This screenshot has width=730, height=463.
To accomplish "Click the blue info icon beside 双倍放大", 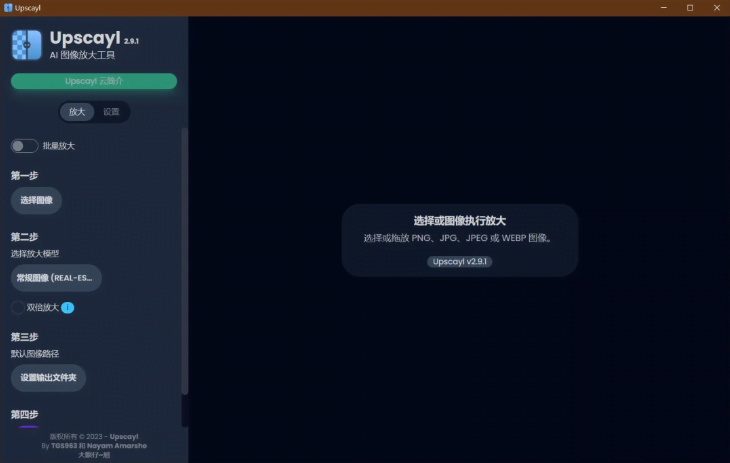I will click(x=68, y=307).
